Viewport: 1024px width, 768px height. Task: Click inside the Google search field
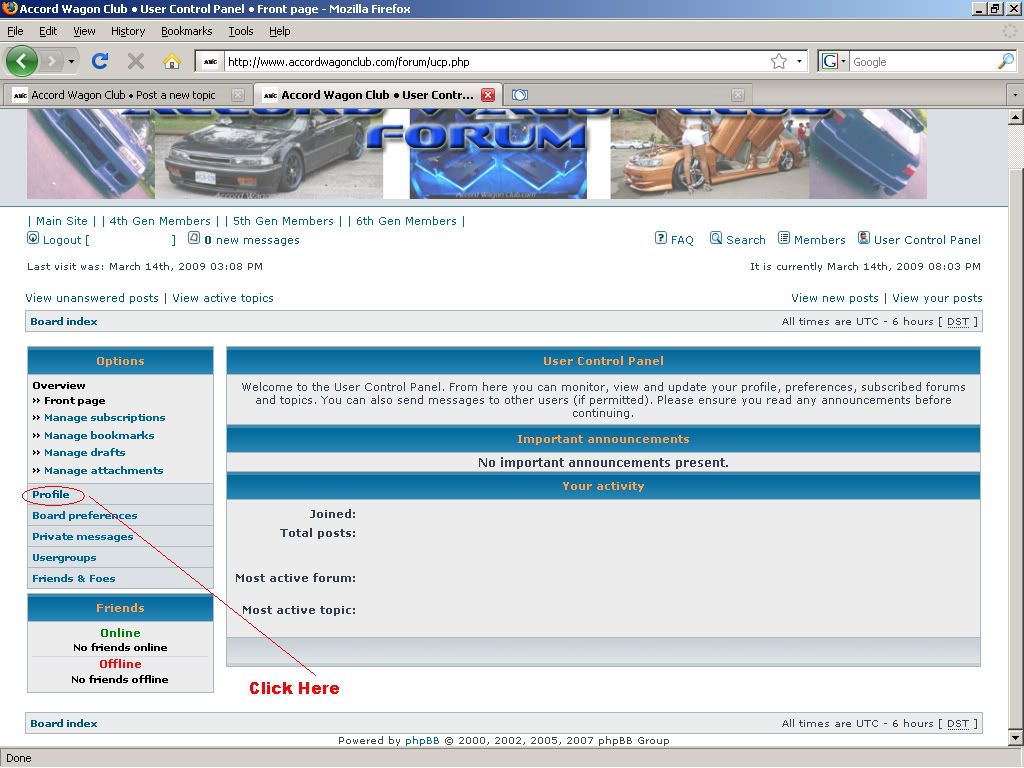coord(923,62)
